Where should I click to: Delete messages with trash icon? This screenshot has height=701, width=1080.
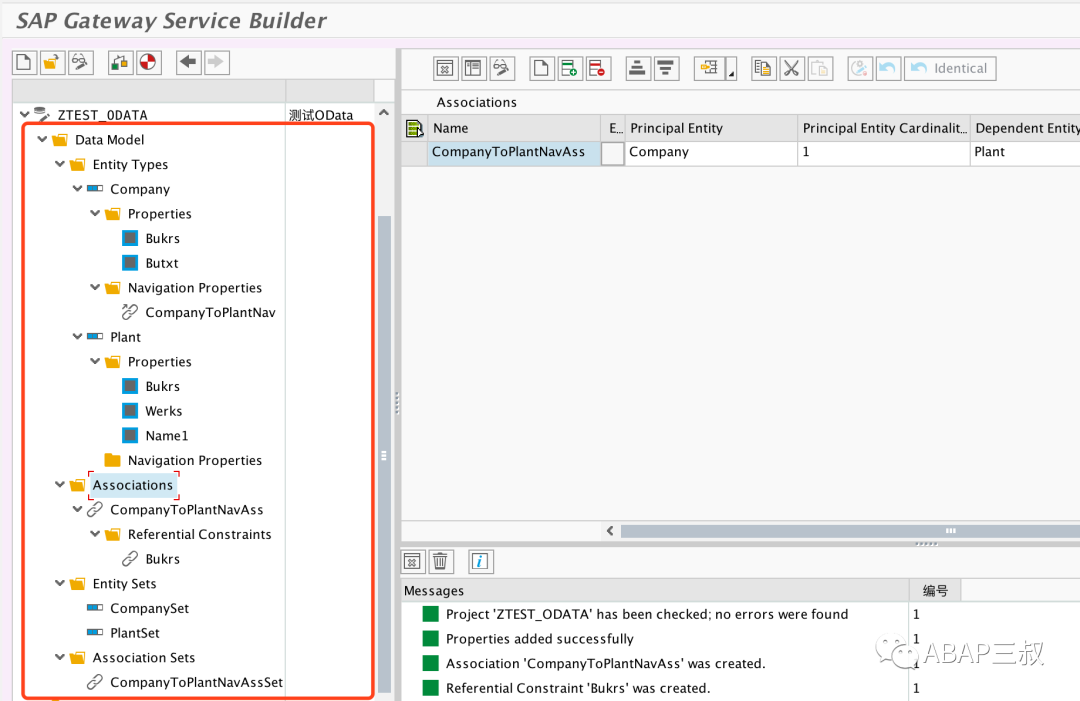[441, 562]
